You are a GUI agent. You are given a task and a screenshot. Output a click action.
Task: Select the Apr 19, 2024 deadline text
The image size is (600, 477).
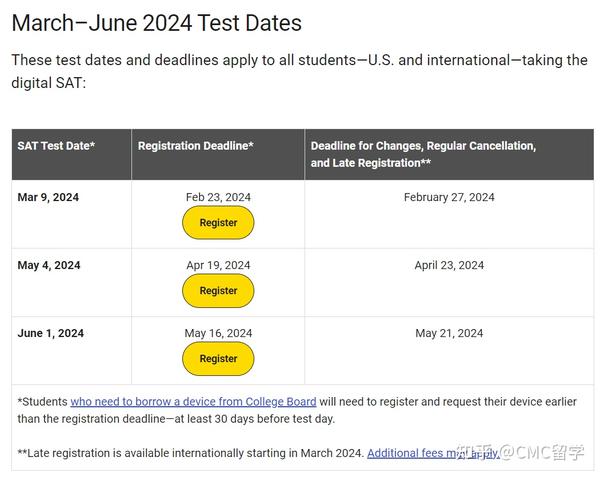218,265
